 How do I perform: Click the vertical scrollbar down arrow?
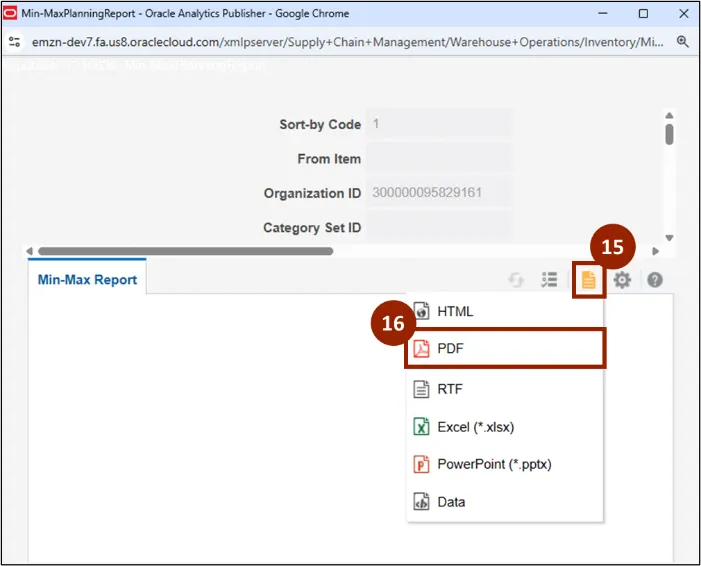pyautogui.click(x=669, y=238)
